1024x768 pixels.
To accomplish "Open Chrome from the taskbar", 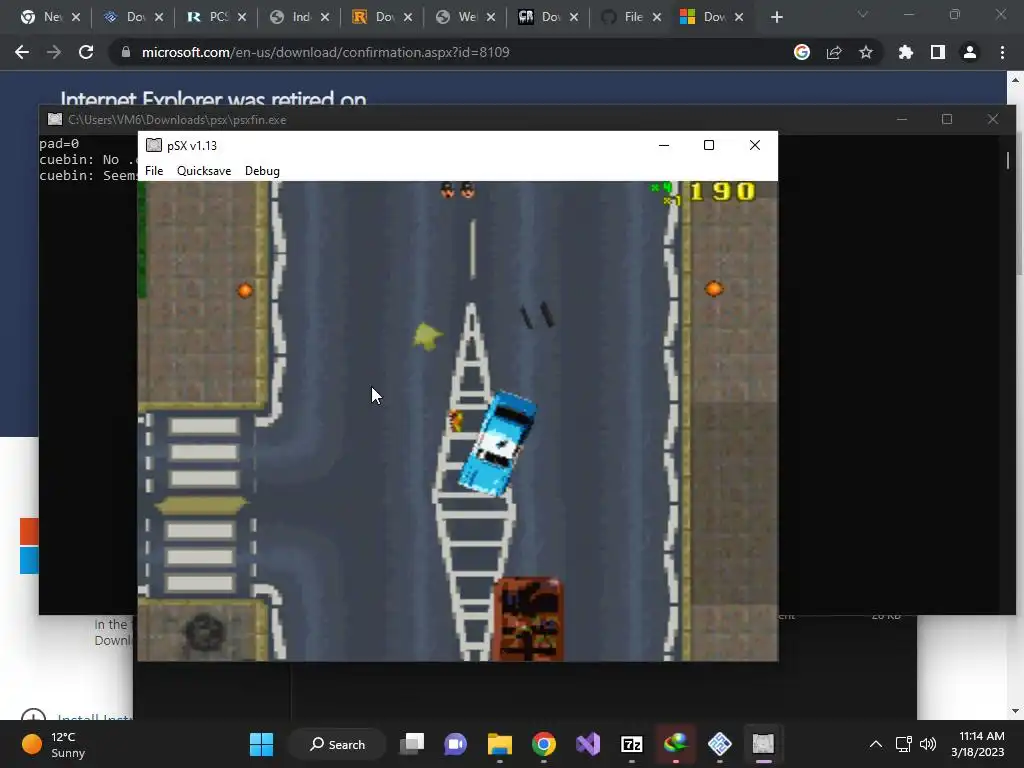I will (x=543, y=744).
